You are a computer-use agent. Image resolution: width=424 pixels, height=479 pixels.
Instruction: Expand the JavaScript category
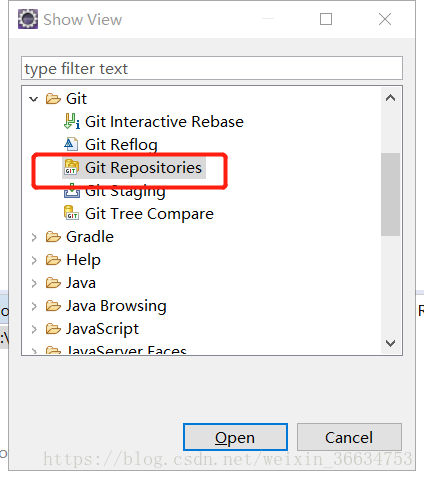coord(34,329)
